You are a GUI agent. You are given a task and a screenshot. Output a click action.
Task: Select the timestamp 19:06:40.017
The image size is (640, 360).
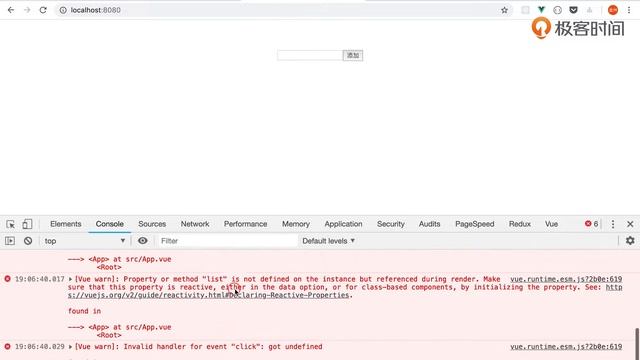[x=40, y=279]
